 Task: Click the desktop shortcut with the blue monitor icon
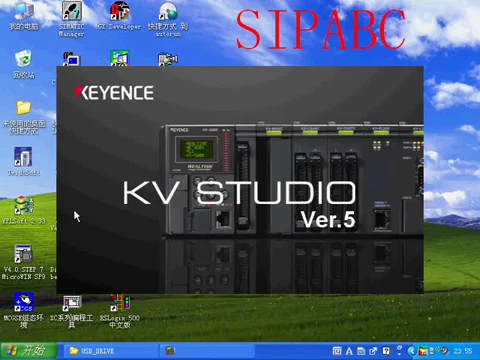pyautogui.click(x=71, y=59)
